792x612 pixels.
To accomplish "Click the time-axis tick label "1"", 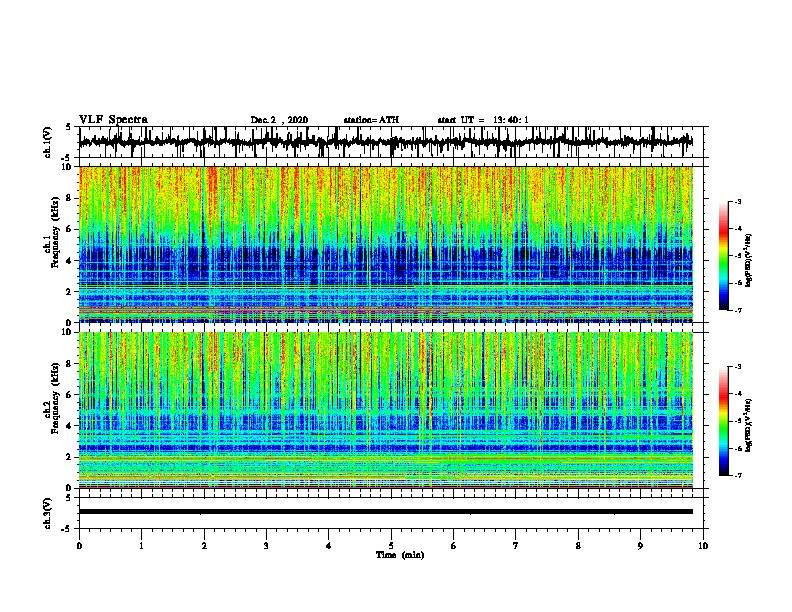I will tap(141, 546).
